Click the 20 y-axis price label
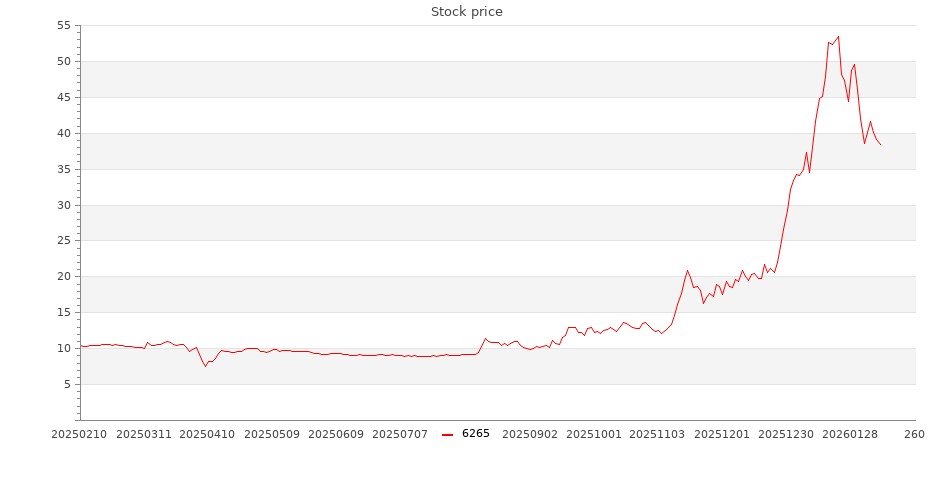 coord(67,277)
